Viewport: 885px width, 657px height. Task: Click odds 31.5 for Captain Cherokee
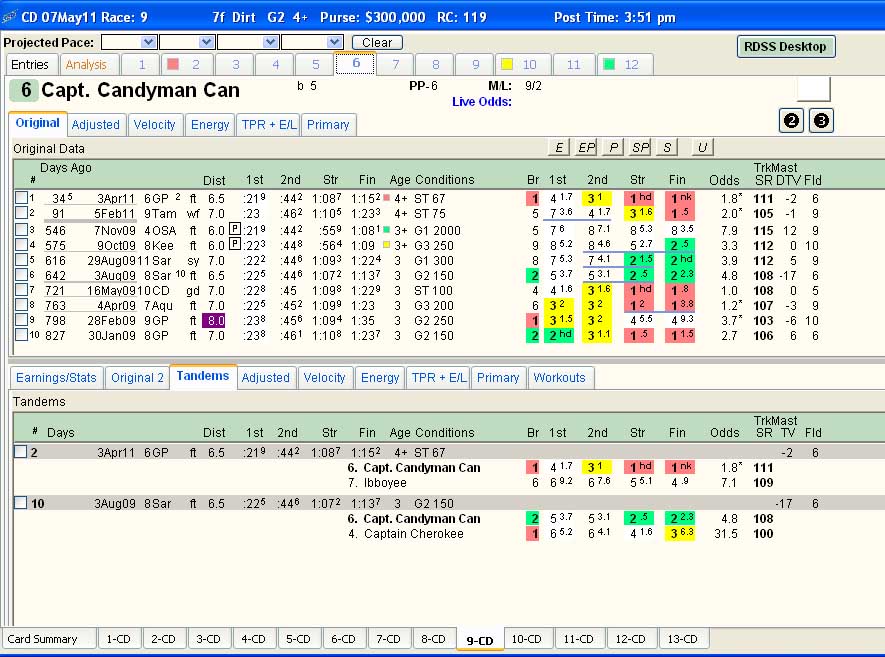pos(725,533)
